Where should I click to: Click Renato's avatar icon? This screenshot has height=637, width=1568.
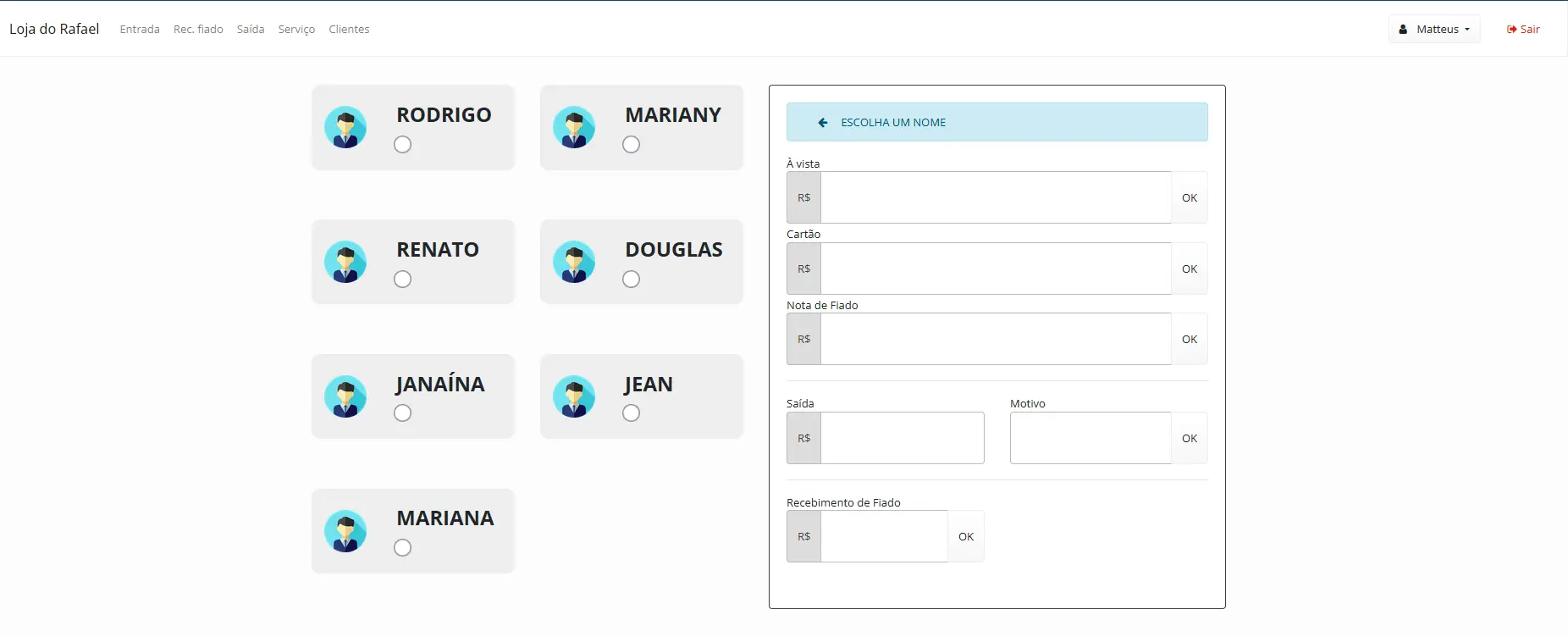345,262
